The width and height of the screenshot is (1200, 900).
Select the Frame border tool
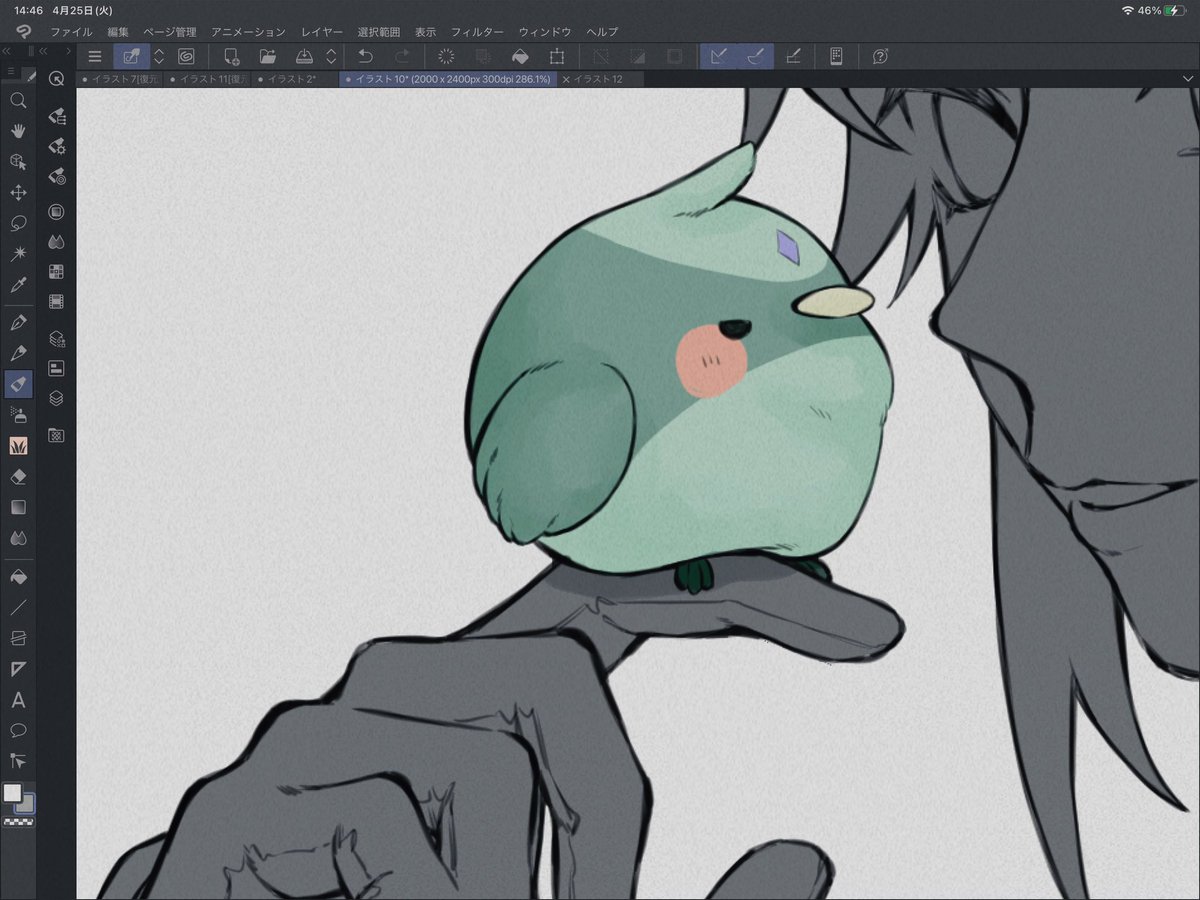[x=18, y=637]
